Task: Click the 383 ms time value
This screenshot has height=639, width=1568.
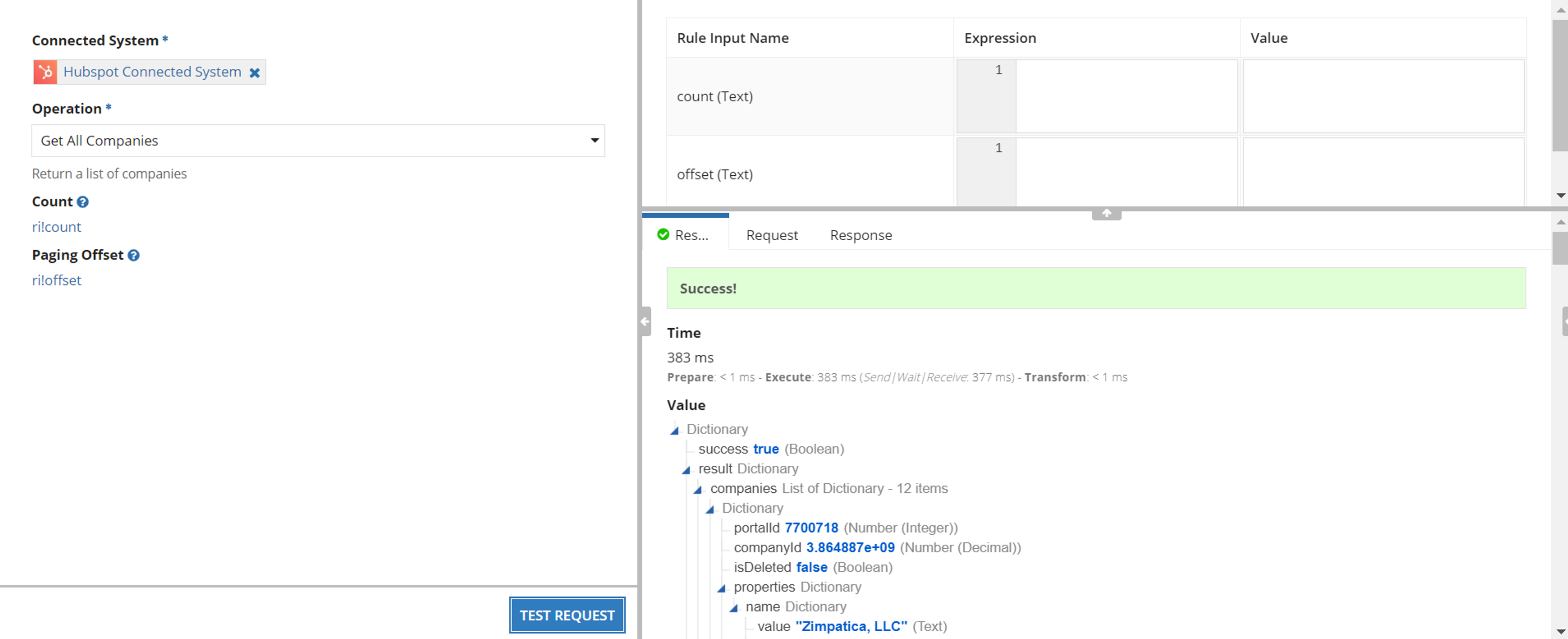Action: tap(690, 358)
